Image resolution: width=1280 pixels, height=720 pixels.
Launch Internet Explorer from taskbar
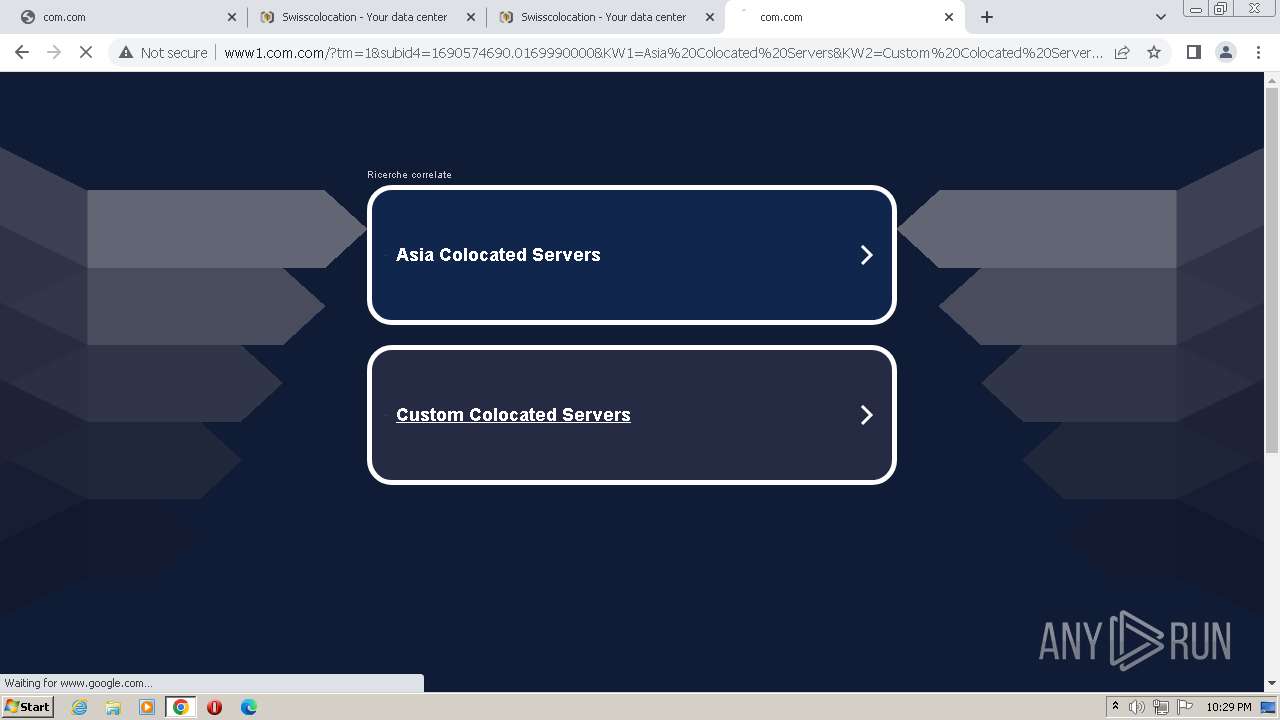coord(79,707)
